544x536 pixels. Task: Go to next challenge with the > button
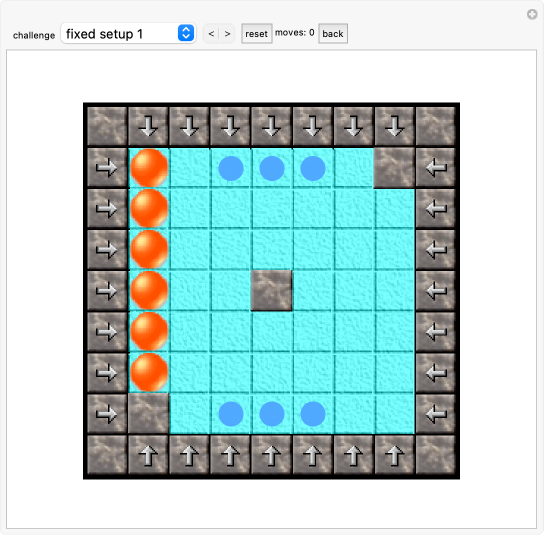pyautogui.click(x=227, y=34)
